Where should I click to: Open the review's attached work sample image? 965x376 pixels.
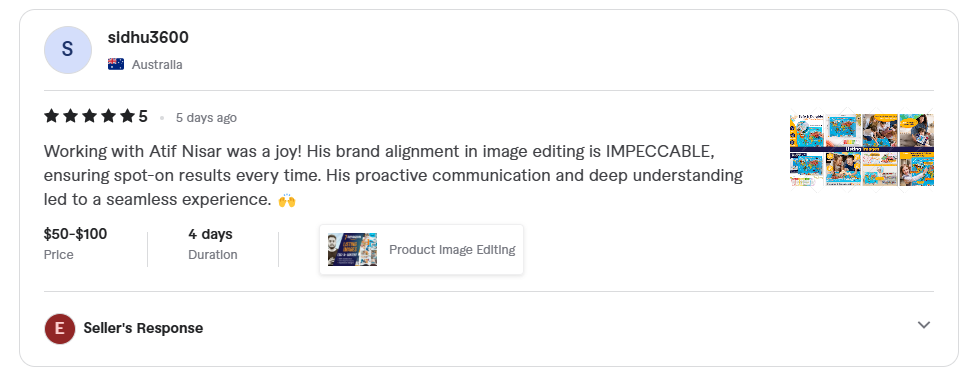coord(862,150)
